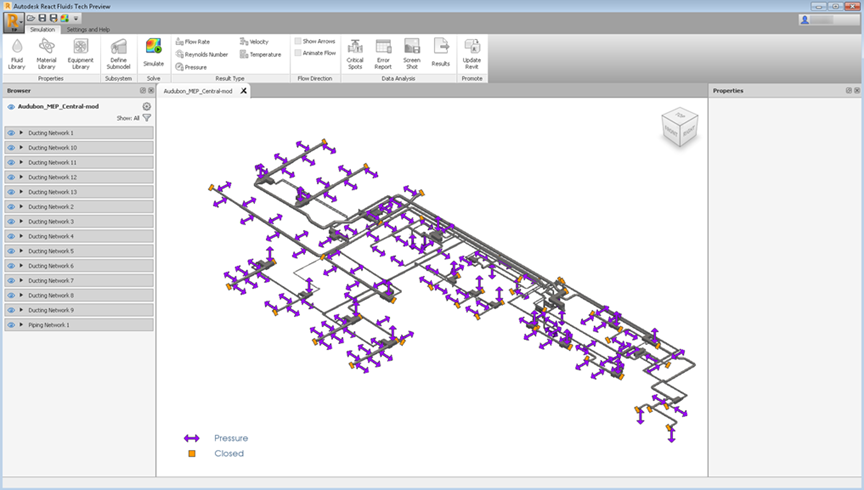Image resolution: width=864 pixels, height=490 pixels.
Task: Click Define Submodel tool
Action: (118, 54)
